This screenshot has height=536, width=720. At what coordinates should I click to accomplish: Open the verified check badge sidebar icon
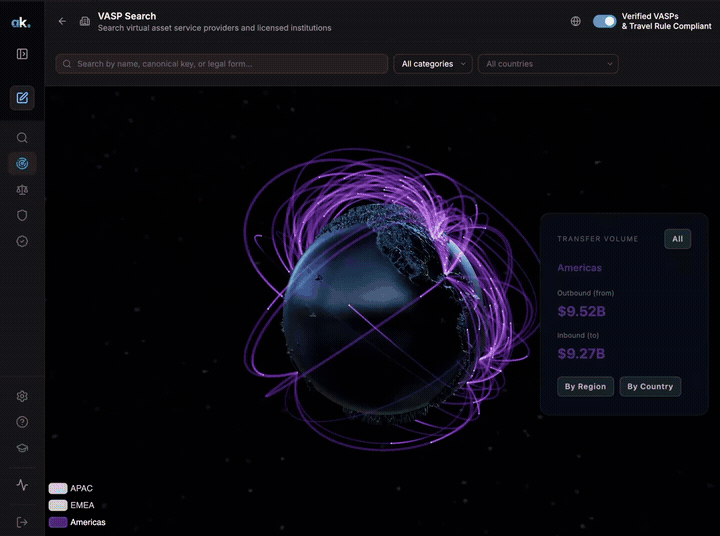pyautogui.click(x=22, y=241)
